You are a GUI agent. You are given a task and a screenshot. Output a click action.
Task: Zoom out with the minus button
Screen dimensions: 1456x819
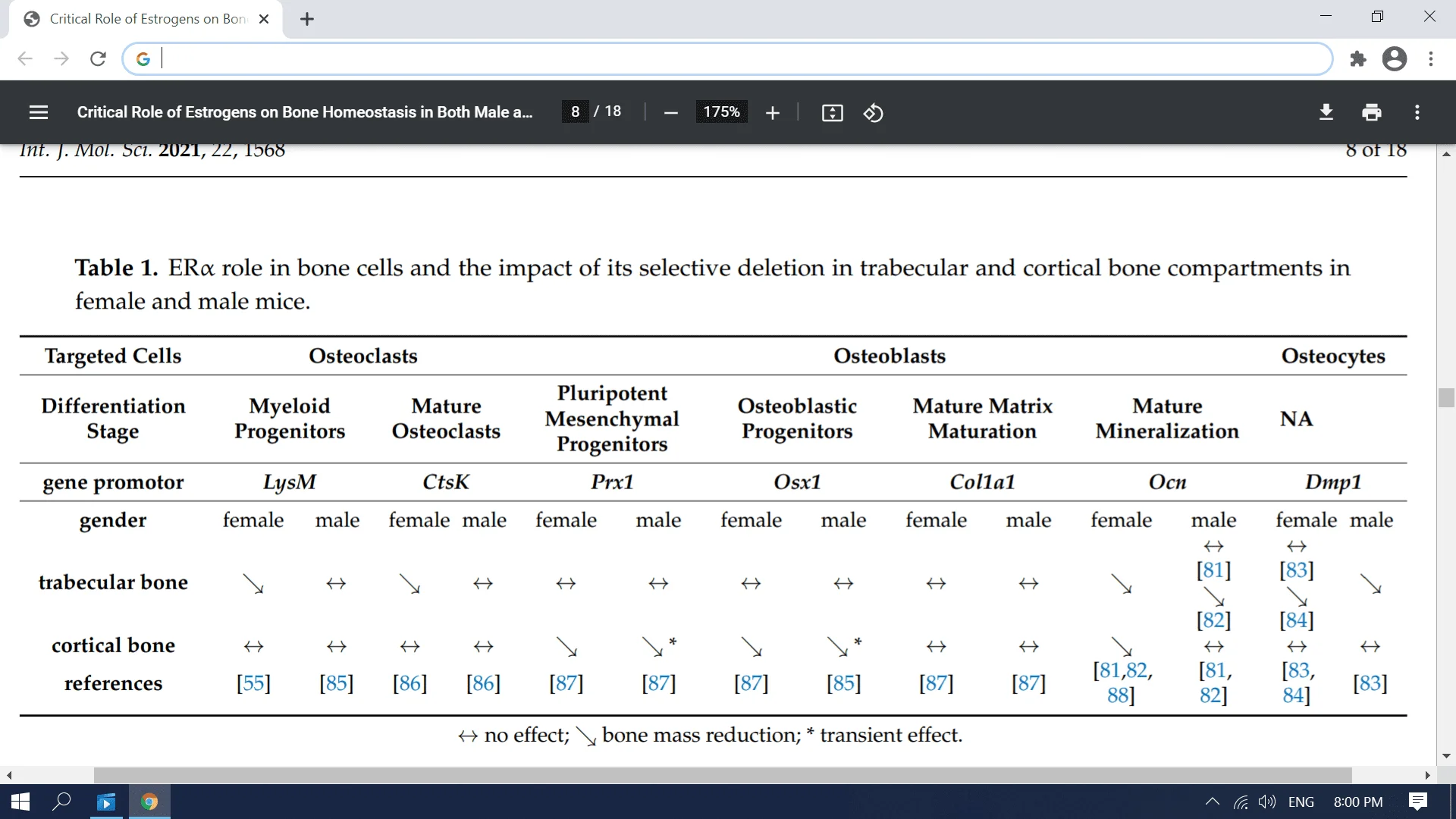pyautogui.click(x=670, y=113)
